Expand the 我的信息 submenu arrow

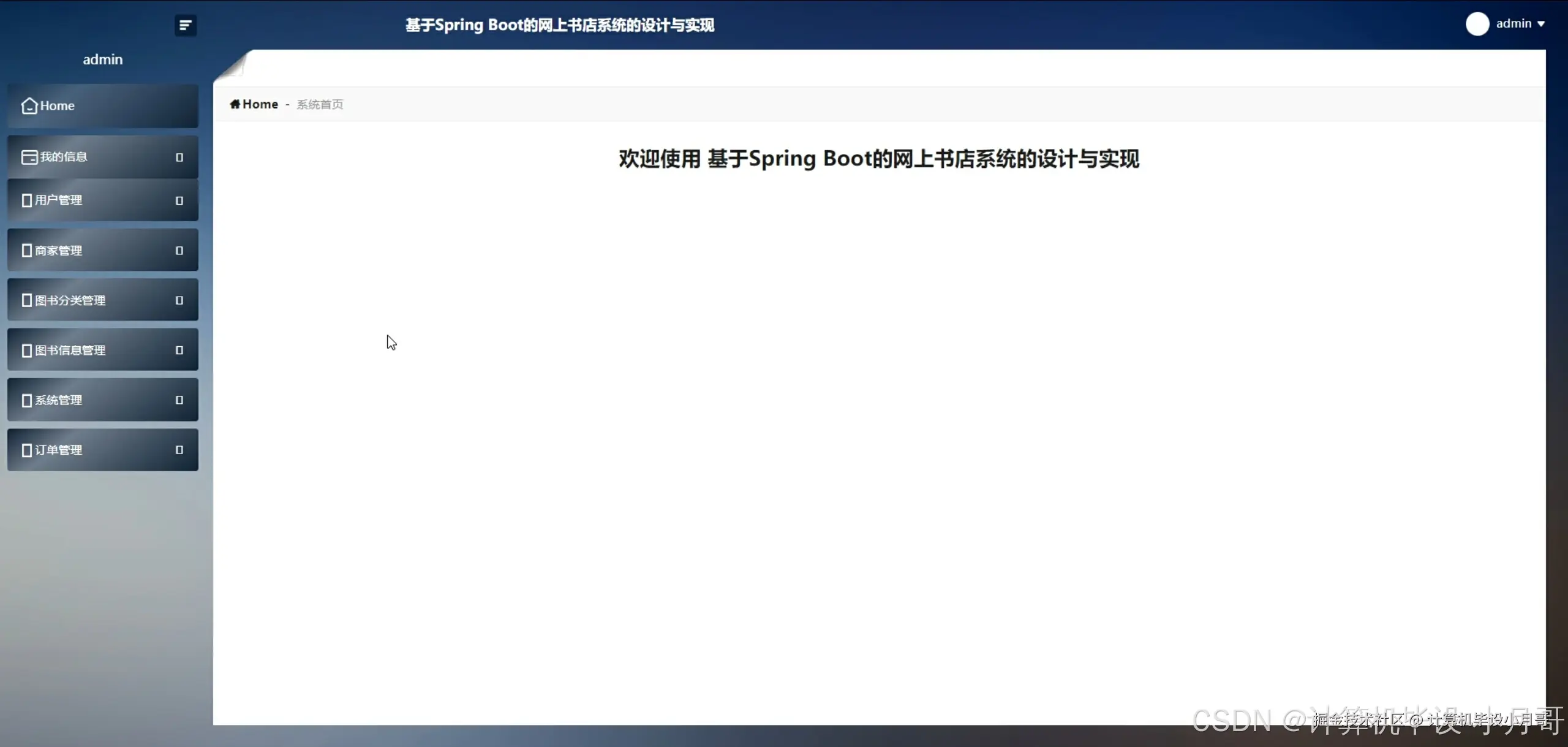coord(179,157)
